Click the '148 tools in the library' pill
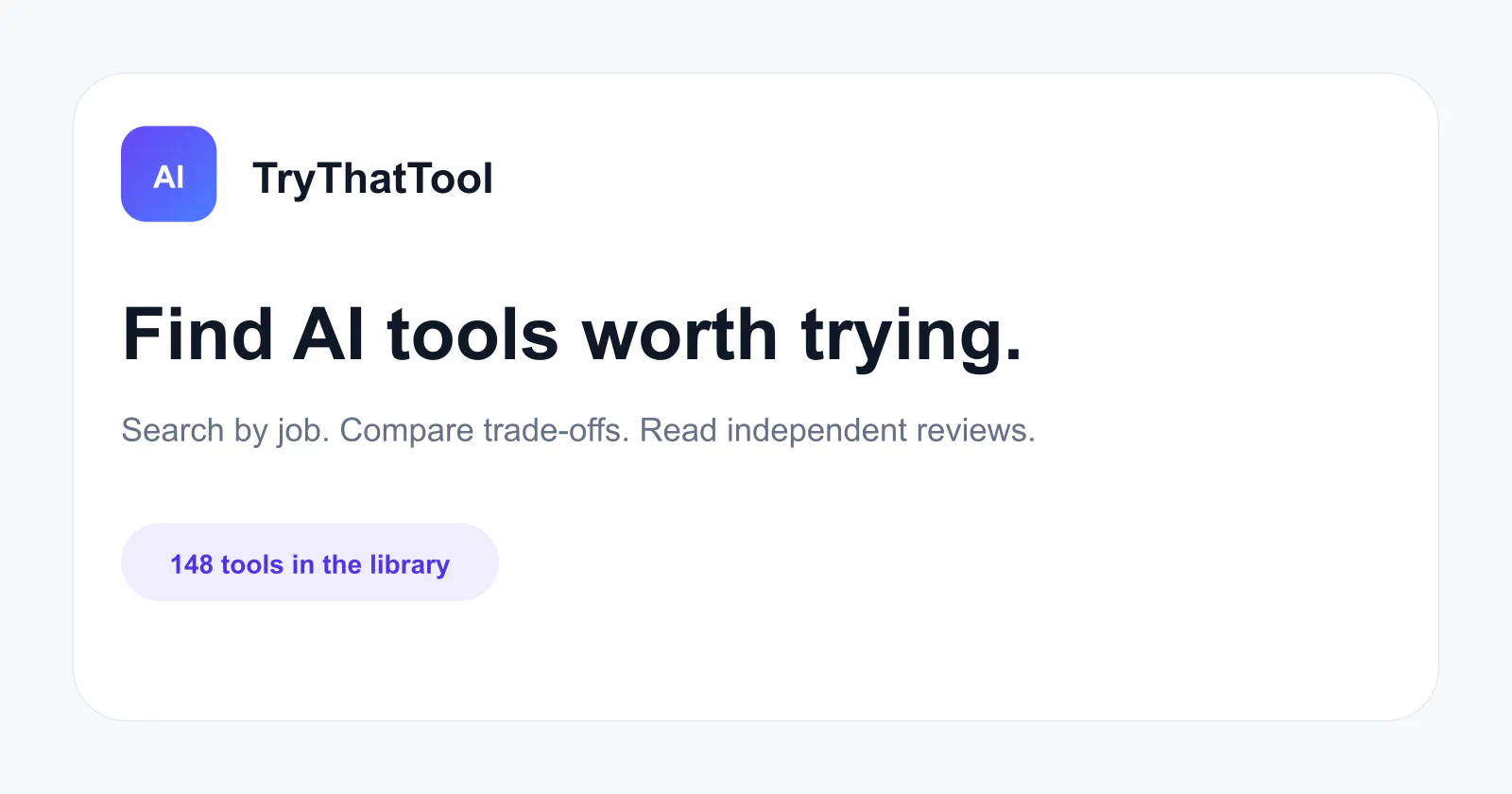The width and height of the screenshot is (1512, 794). (310, 562)
